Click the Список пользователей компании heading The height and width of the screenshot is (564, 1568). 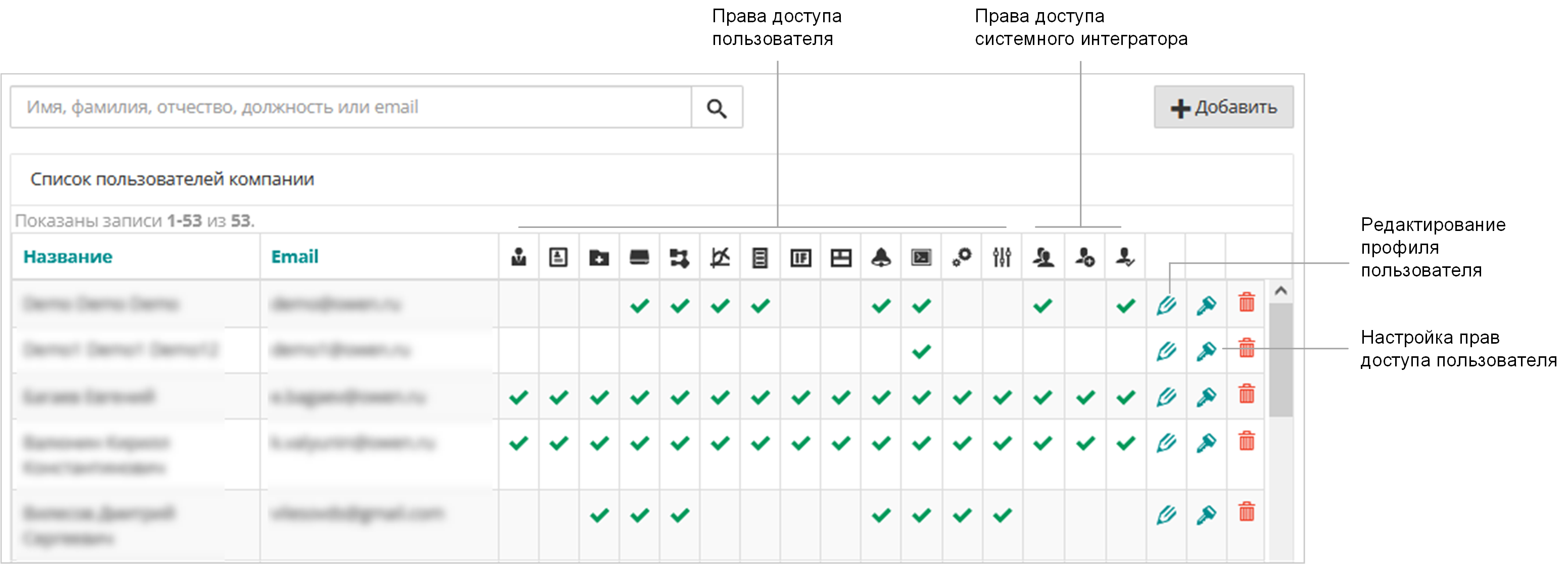click(x=172, y=179)
